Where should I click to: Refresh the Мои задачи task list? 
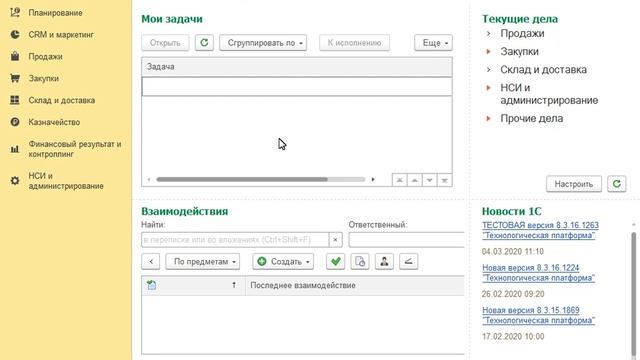(204, 42)
